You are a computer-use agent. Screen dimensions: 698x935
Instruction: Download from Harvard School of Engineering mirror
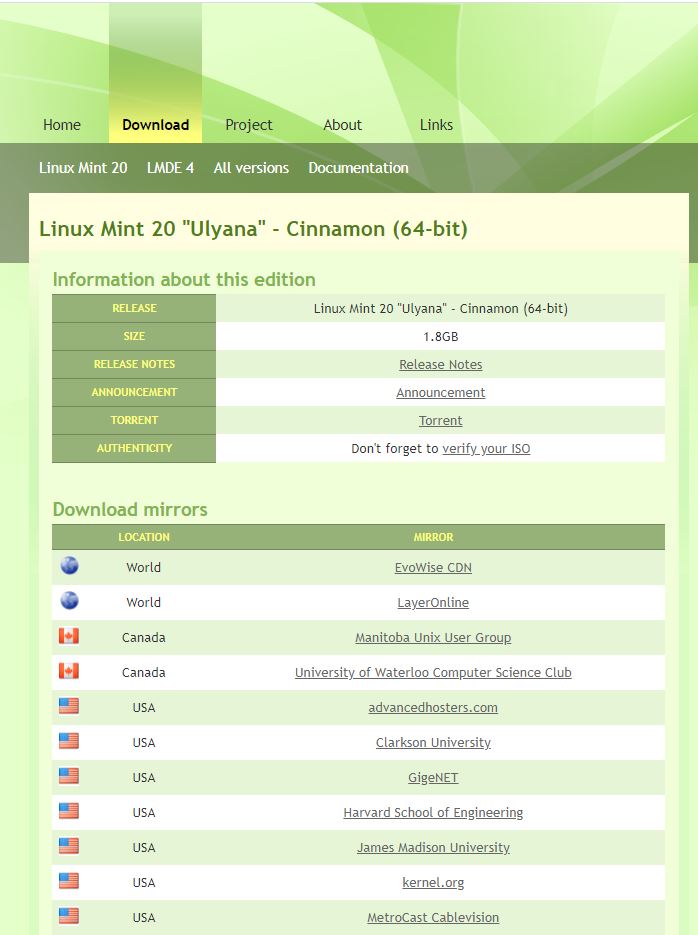click(433, 813)
